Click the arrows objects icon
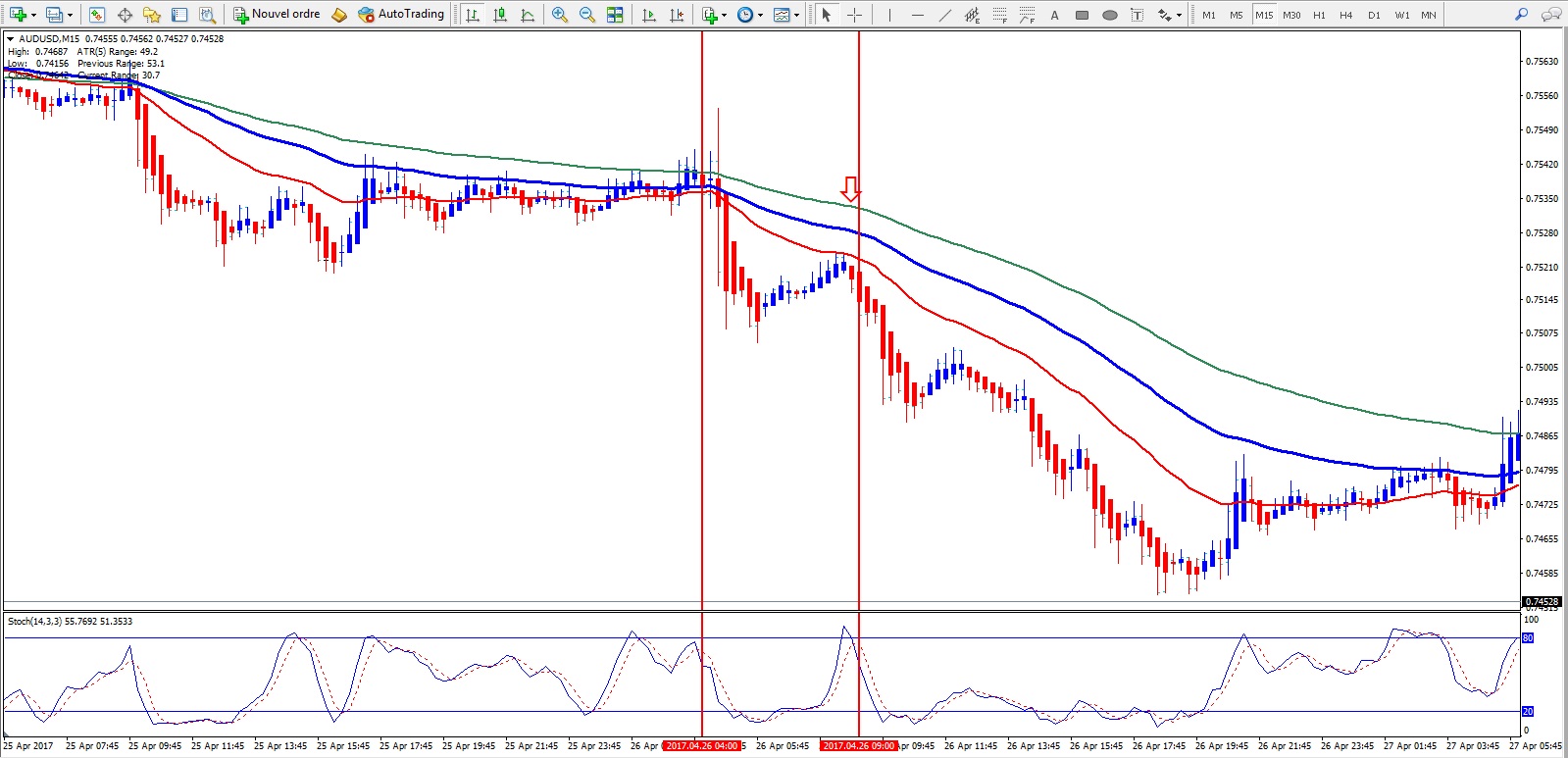This screenshot has width=1568, height=758. (x=1165, y=15)
